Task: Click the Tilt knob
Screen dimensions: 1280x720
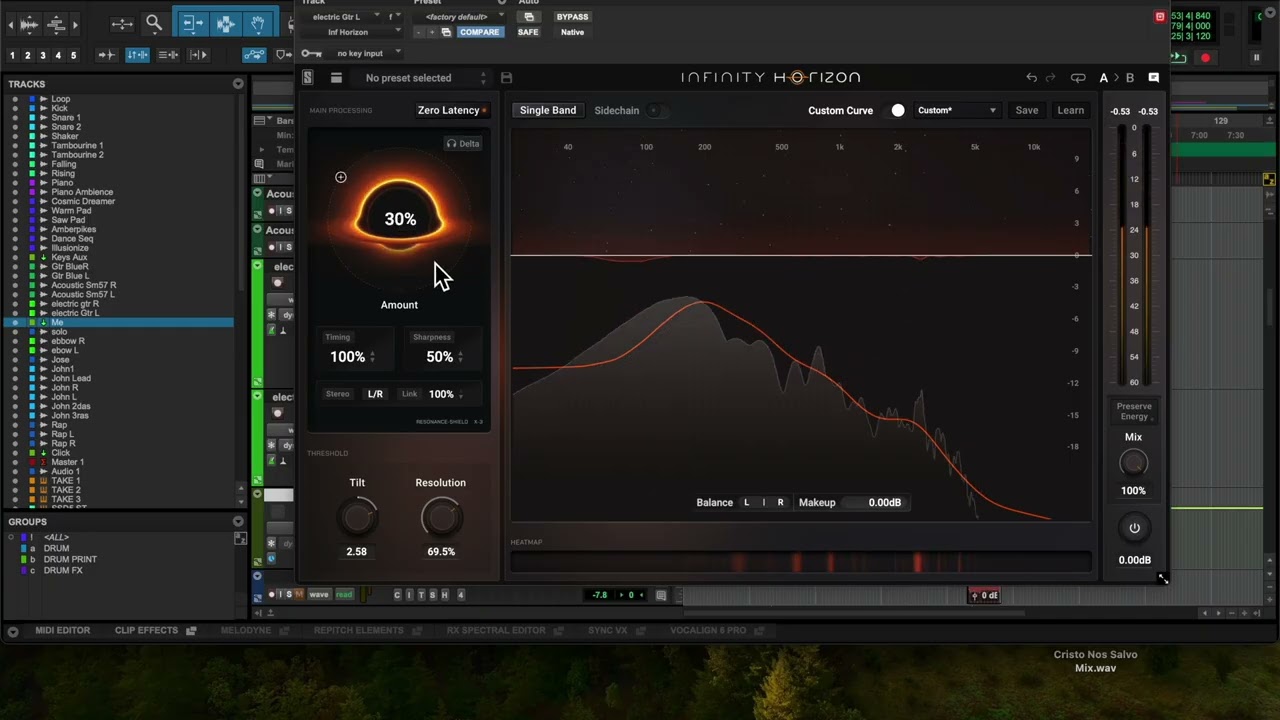Action: click(357, 517)
